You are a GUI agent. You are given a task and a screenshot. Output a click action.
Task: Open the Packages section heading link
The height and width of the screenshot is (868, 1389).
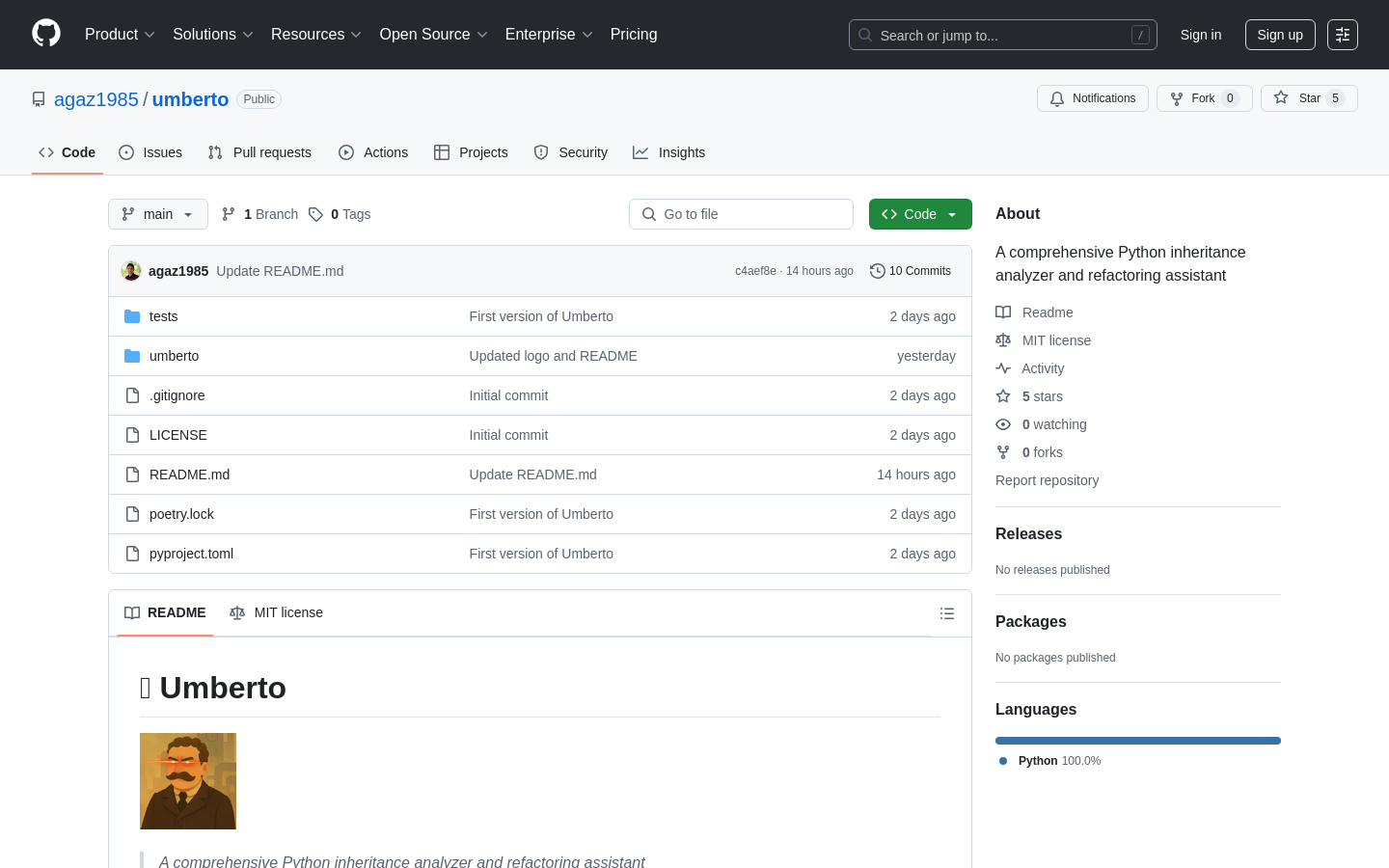pyautogui.click(x=1031, y=622)
